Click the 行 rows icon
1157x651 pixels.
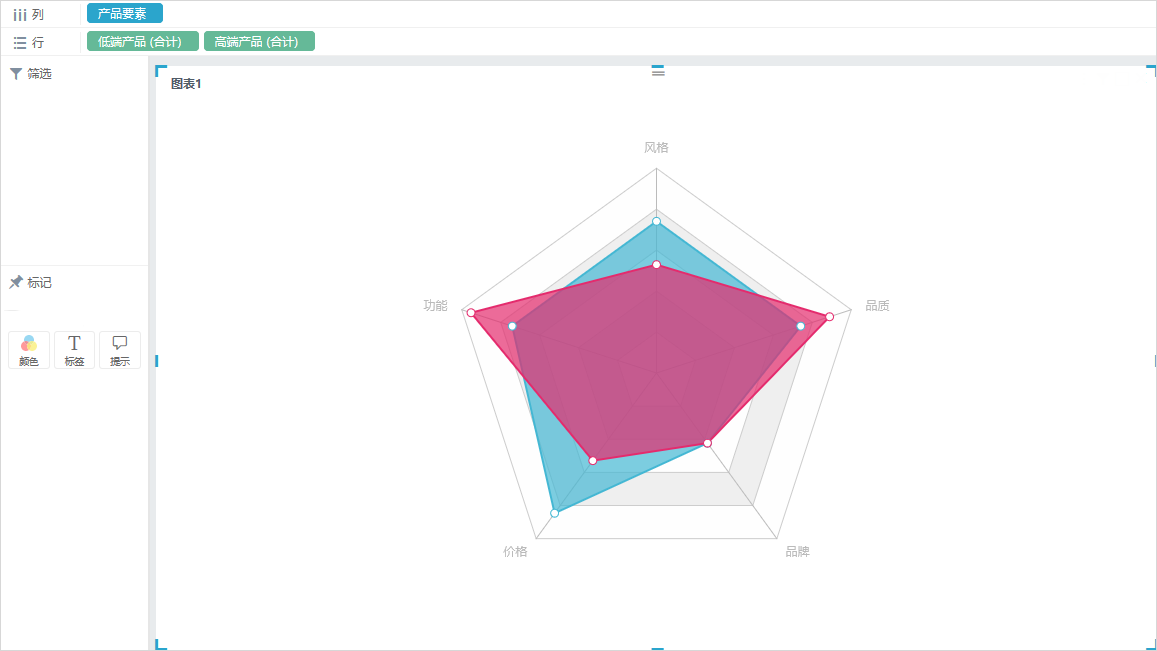click(20, 43)
